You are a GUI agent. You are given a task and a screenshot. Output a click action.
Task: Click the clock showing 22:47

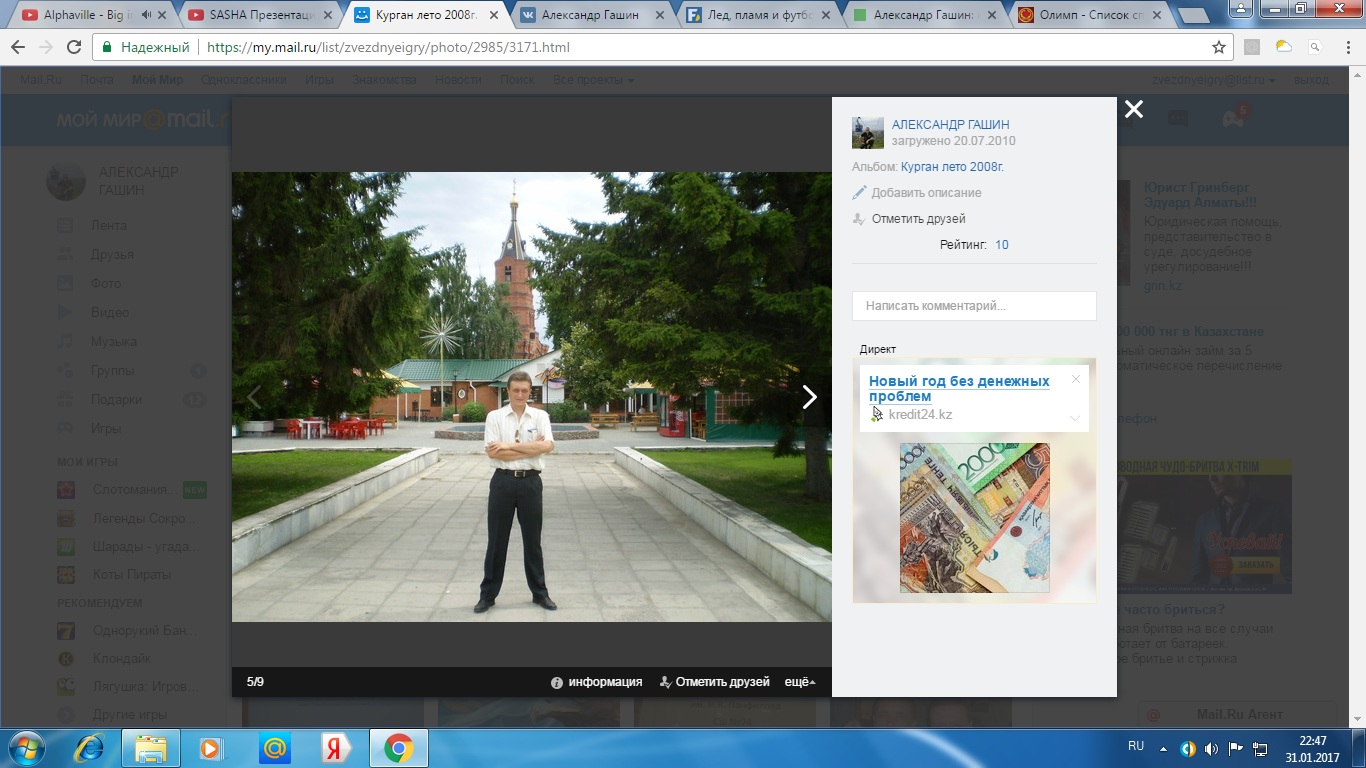[1313, 741]
